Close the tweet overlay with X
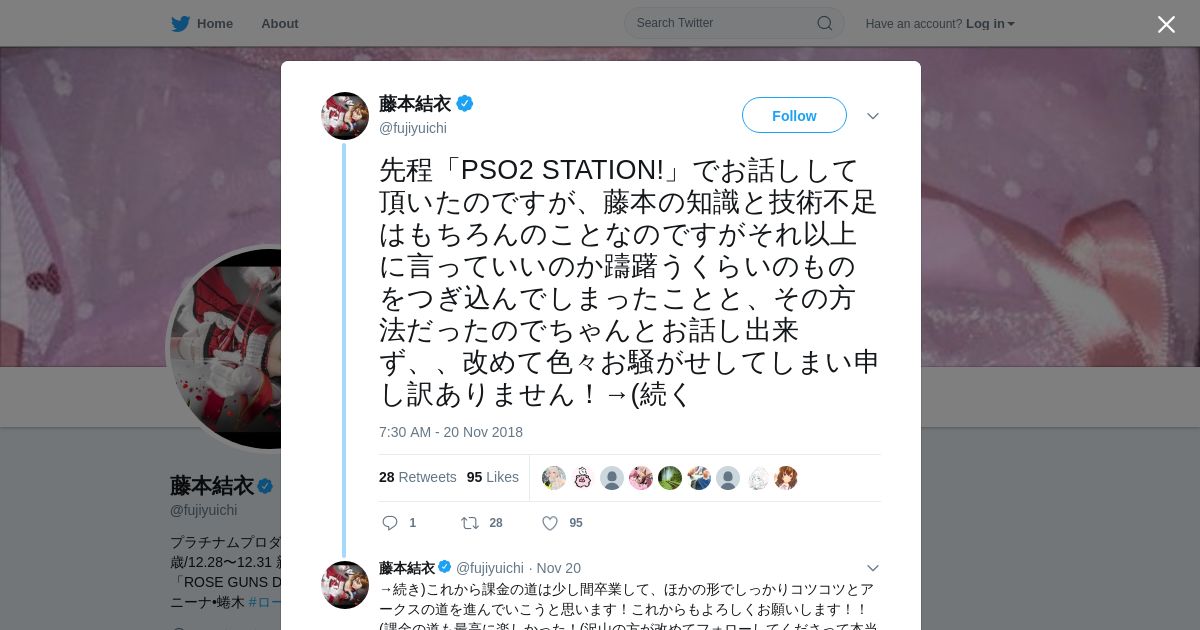This screenshot has width=1200, height=630. 1166,24
